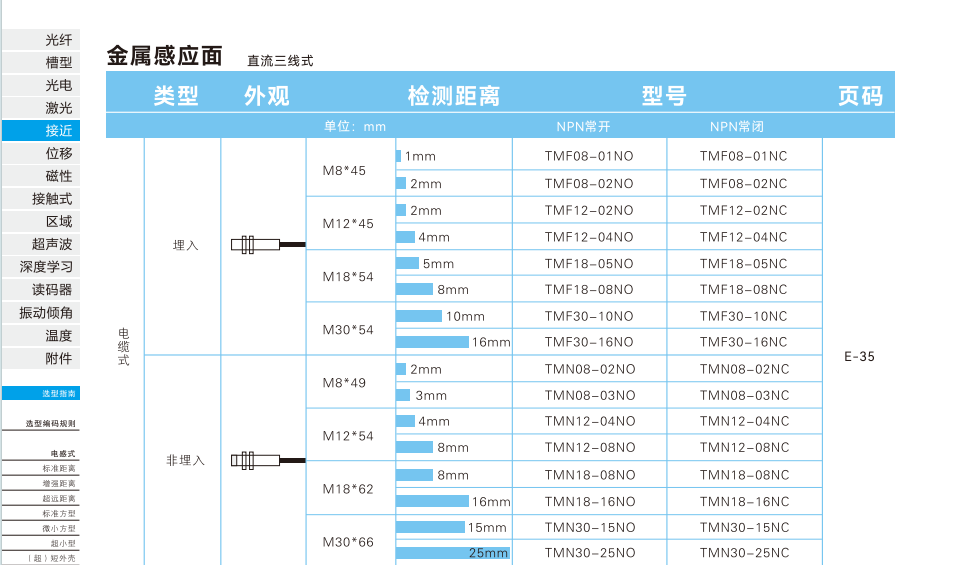Go to the 位移 category

point(58,153)
